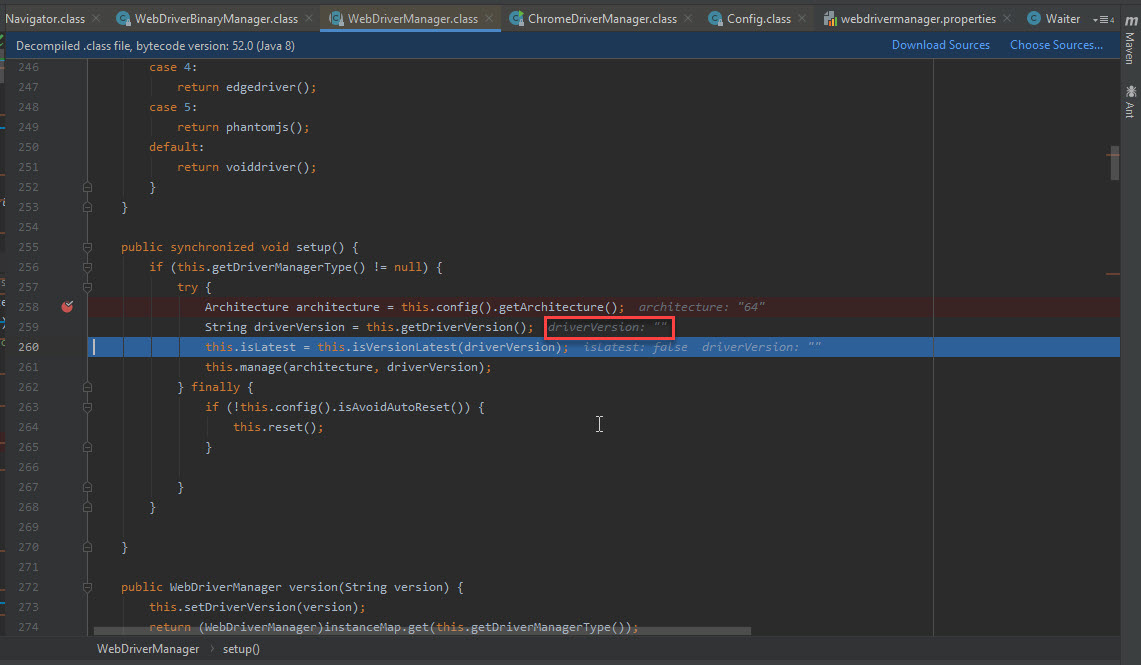Open the hidden tabs list showing 4
Viewport: 1141px width, 665px height.
1104,17
